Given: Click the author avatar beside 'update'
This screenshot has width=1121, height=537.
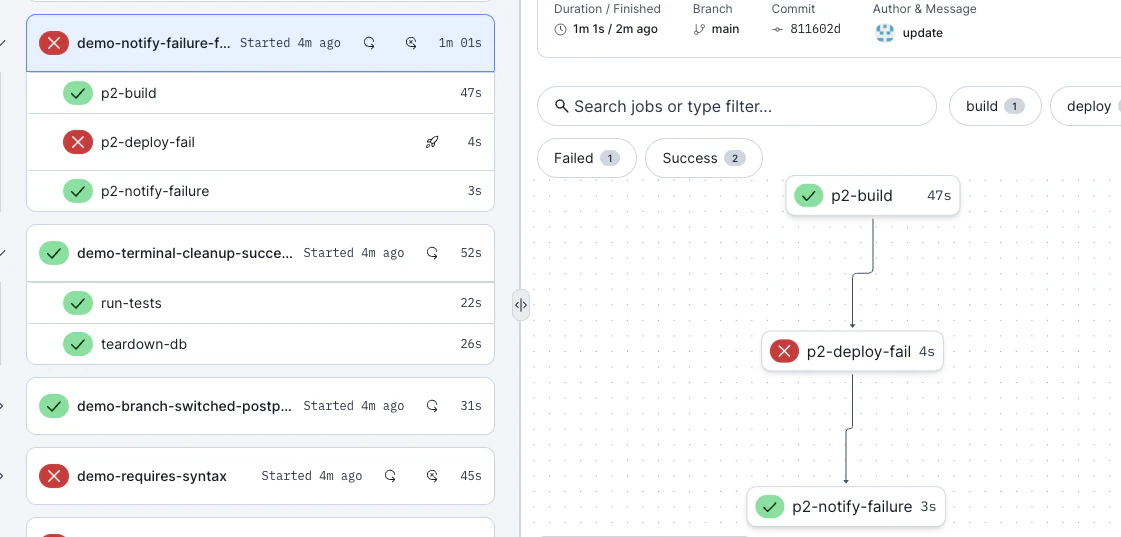Looking at the screenshot, I should click(884, 32).
